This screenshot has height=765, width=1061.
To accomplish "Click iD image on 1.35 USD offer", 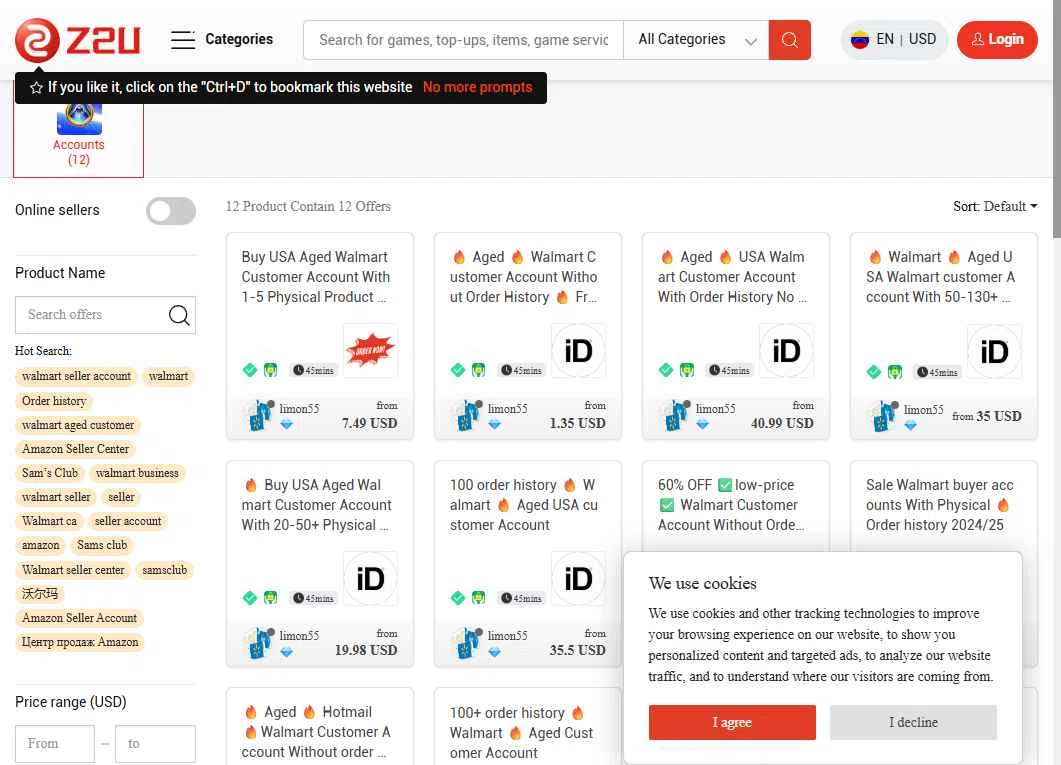I will [578, 350].
